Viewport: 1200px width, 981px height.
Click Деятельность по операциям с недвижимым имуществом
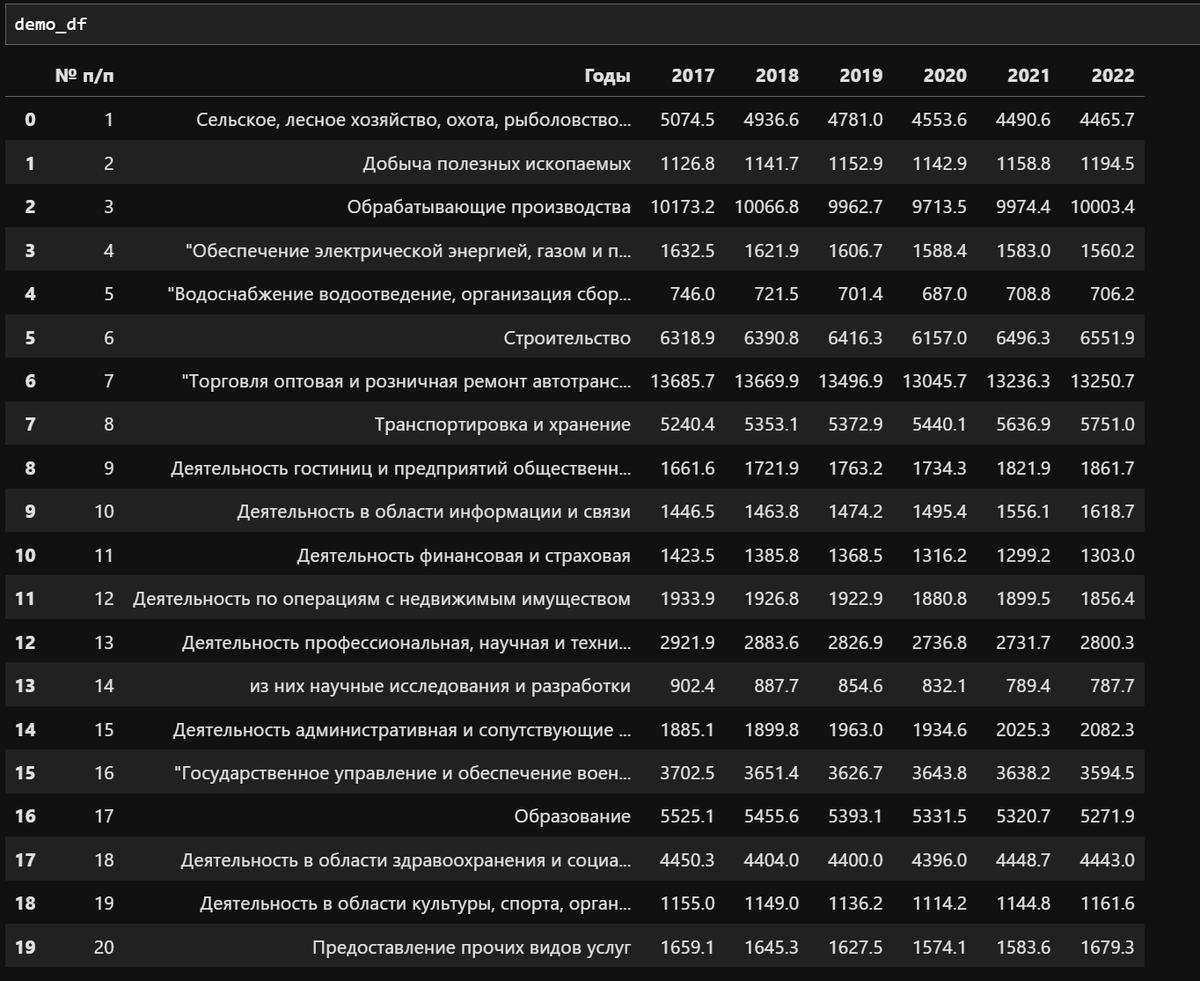(382, 599)
